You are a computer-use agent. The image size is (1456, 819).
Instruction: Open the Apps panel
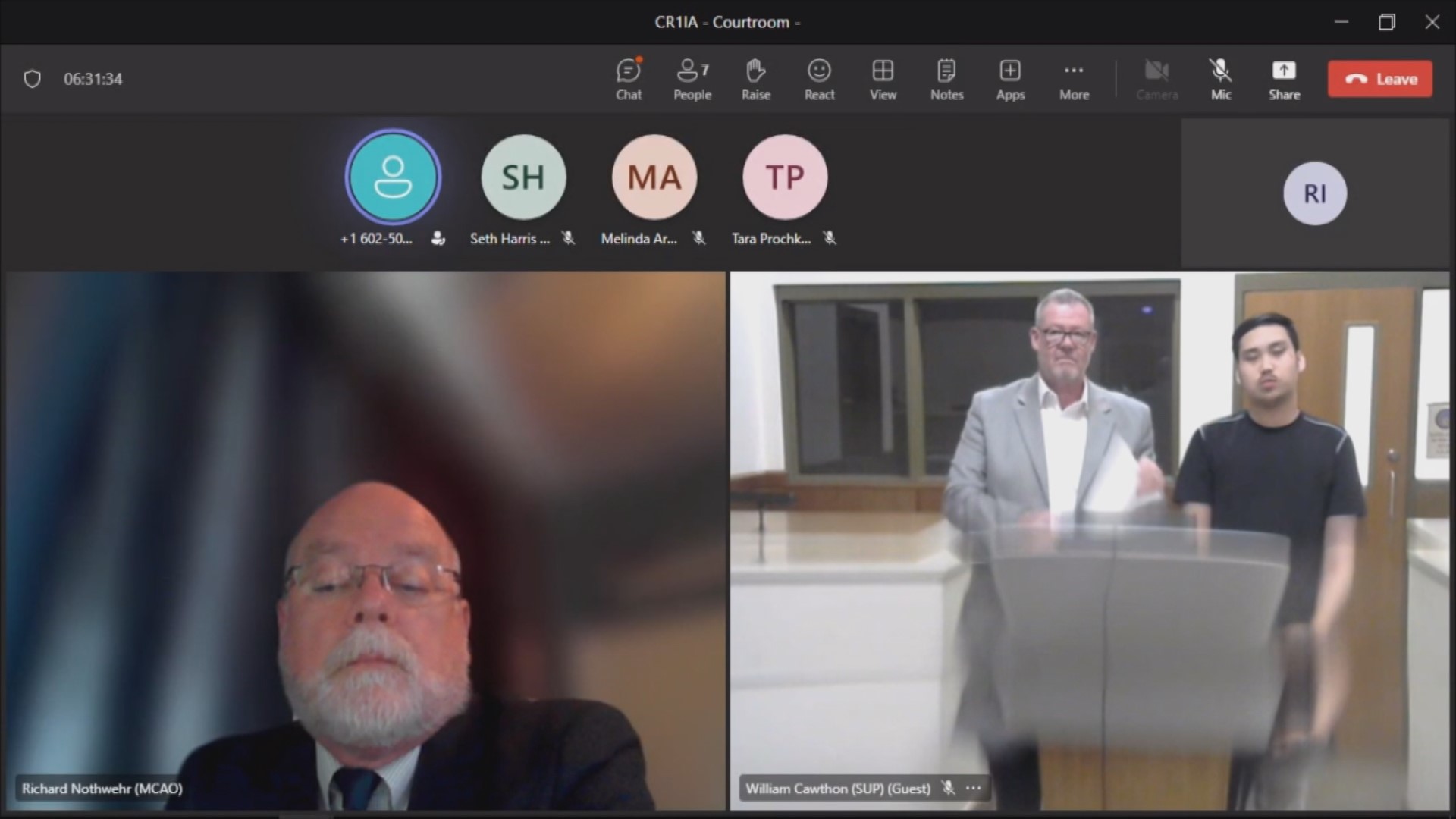pos(1010,79)
